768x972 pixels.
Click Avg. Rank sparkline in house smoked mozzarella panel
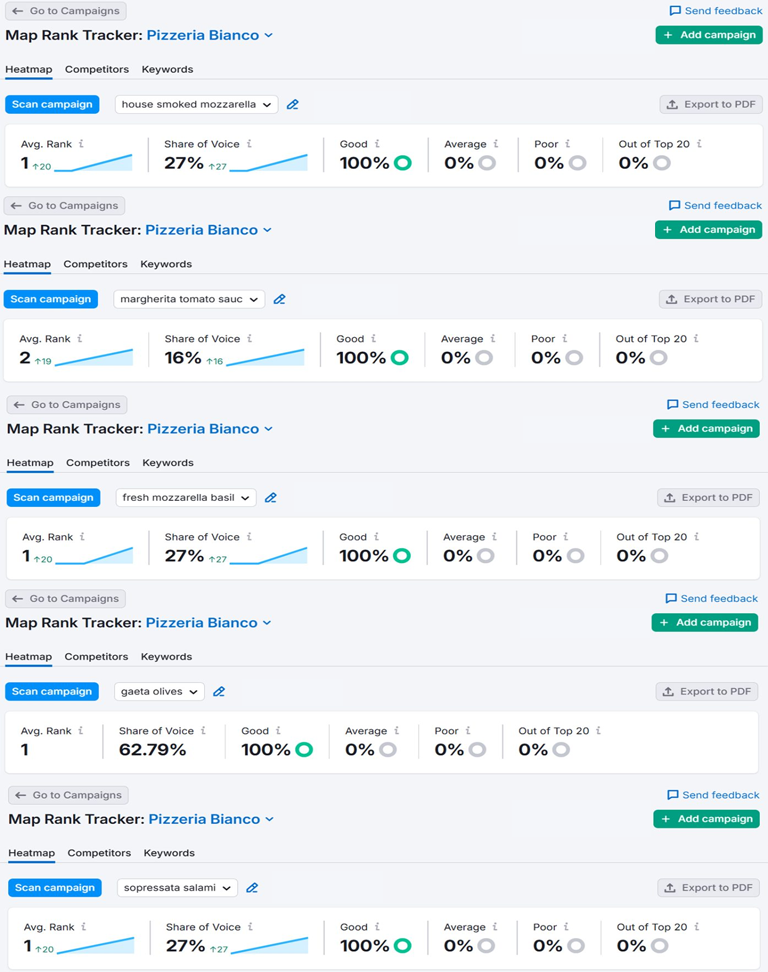click(94, 164)
